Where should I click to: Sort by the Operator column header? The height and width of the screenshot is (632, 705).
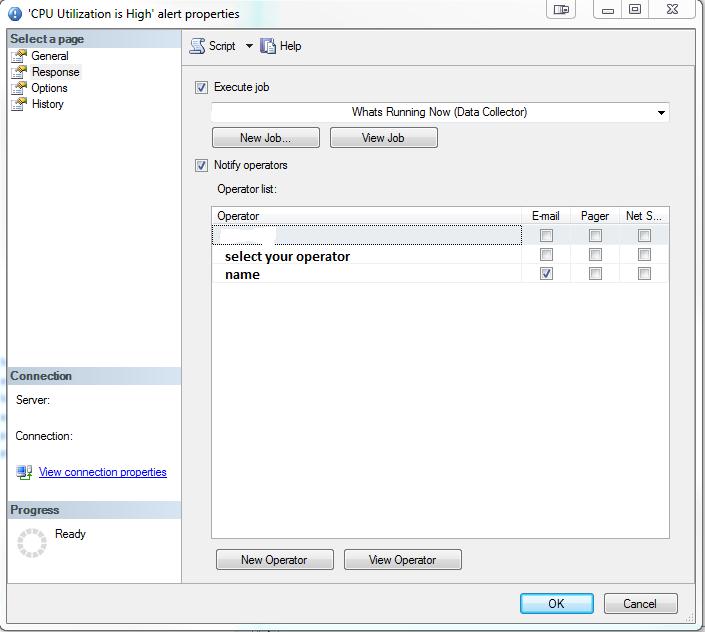tap(366, 216)
